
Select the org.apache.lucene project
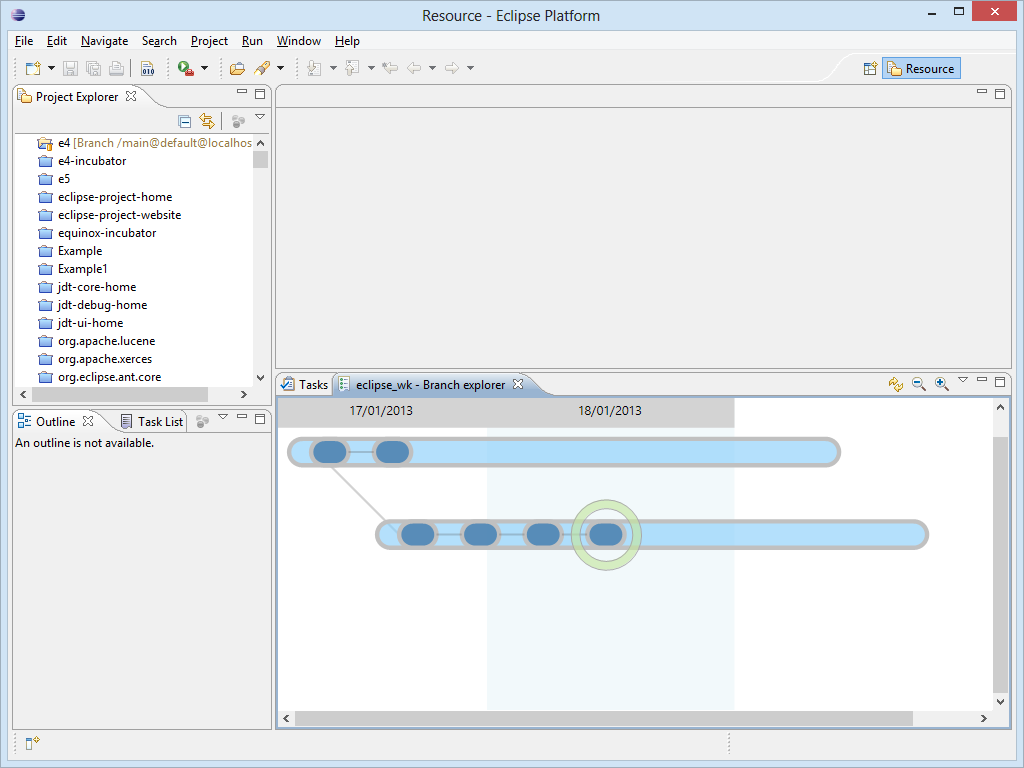(97, 341)
